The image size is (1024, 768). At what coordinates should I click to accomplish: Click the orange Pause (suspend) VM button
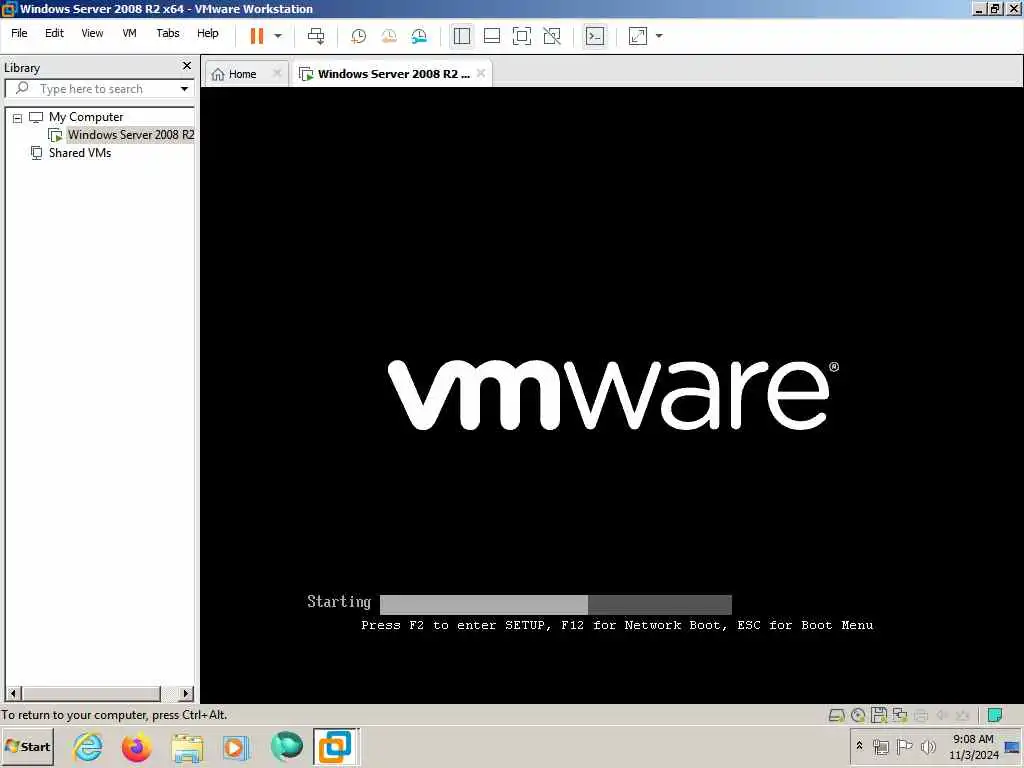pyautogui.click(x=257, y=36)
